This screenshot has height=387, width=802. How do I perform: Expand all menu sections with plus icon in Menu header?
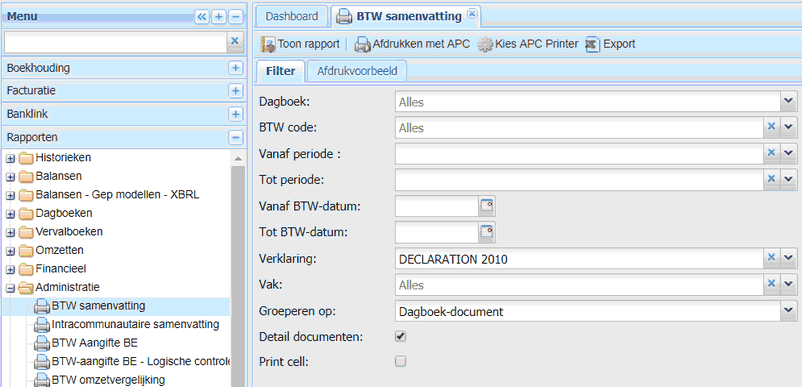[218, 16]
